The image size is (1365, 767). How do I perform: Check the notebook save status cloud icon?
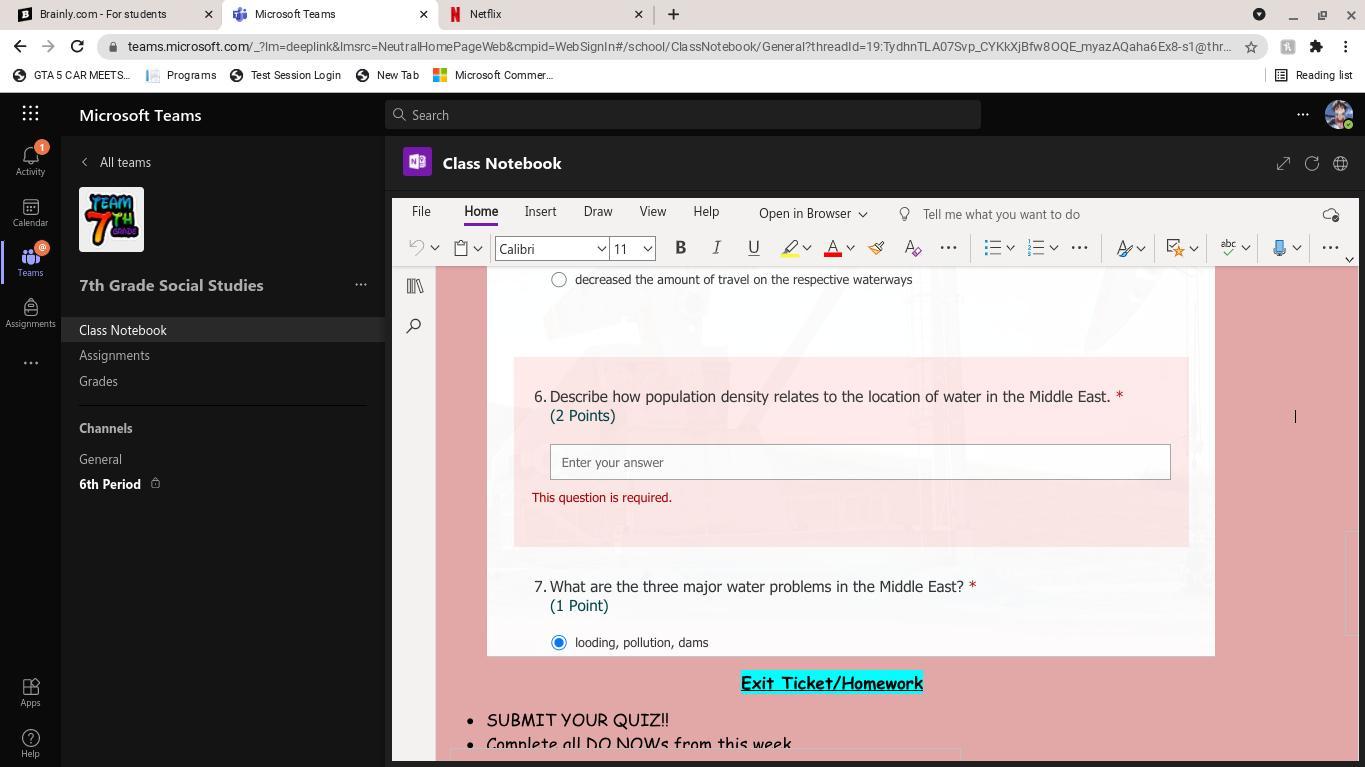coord(1330,214)
